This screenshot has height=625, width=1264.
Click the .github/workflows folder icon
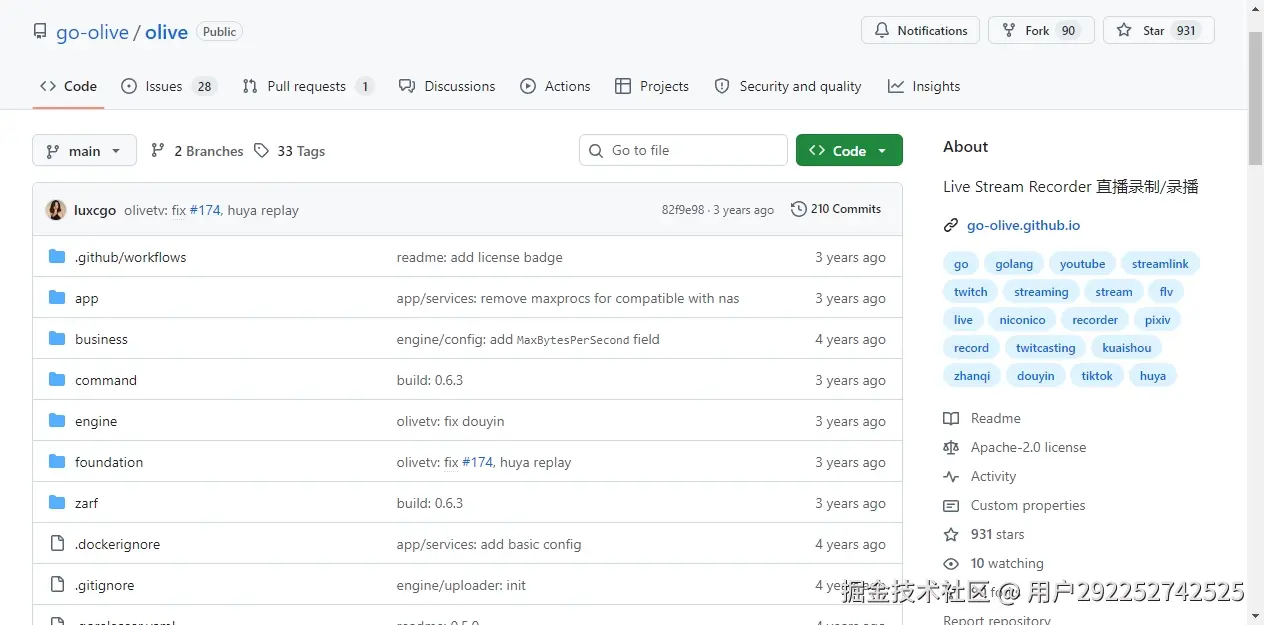pos(57,257)
